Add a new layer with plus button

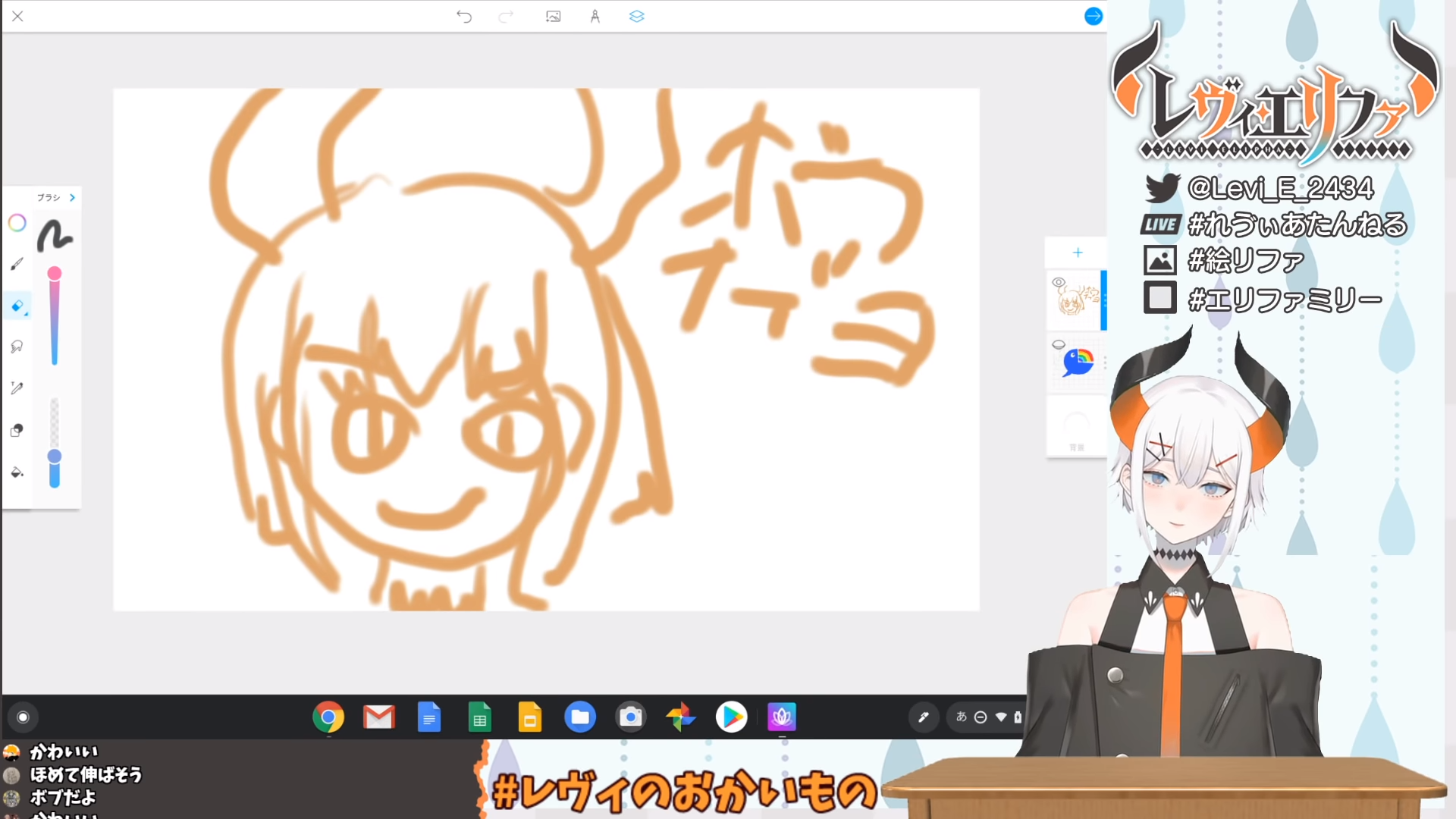1078,253
